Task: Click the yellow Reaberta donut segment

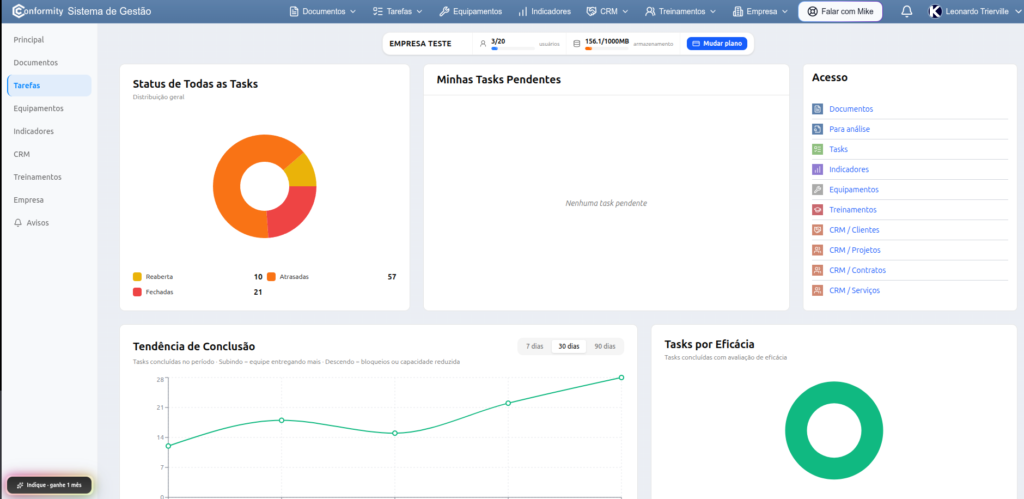Action: click(x=301, y=173)
